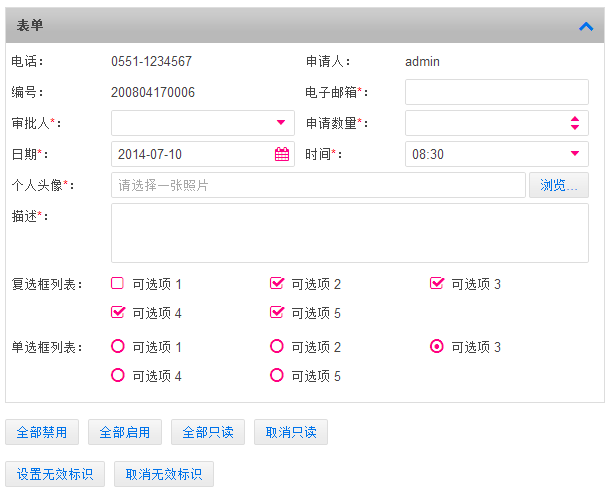Uncheck 可选项 2 checkbox
Image resolution: width=611 pixels, height=495 pixels.
(277, 283)
